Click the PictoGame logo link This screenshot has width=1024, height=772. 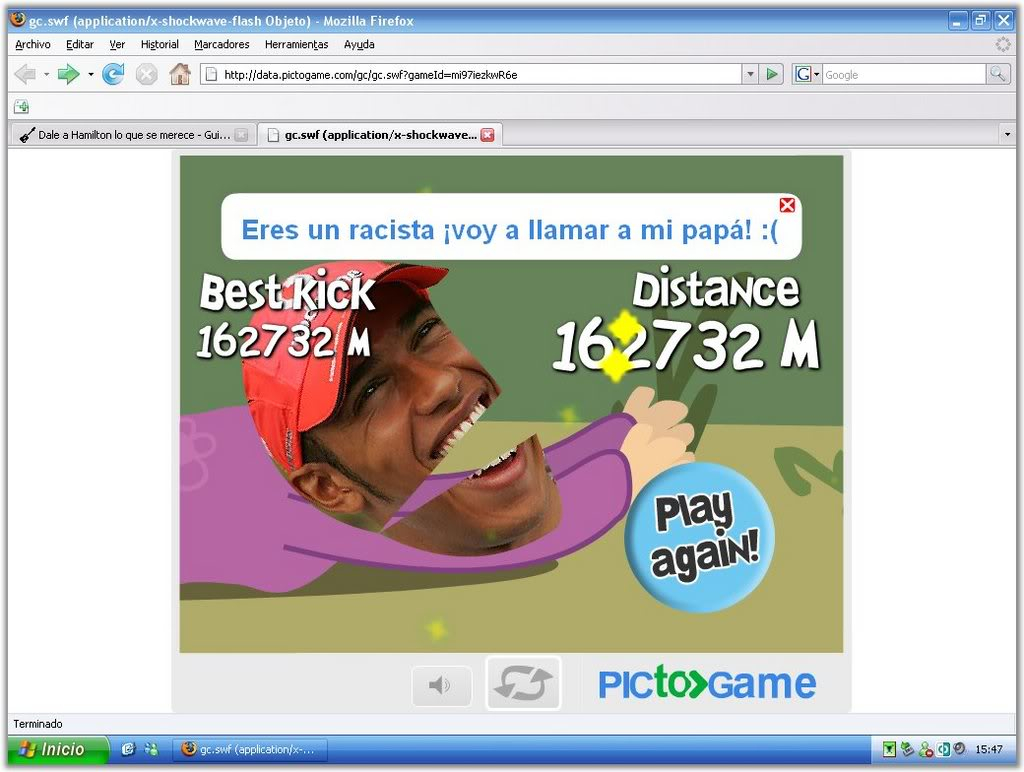point(707,684)
